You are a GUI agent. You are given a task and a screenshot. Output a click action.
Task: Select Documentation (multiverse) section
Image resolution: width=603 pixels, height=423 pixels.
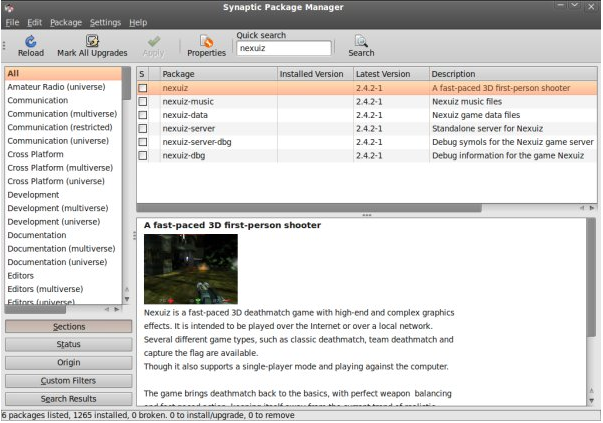pos(61,249)
